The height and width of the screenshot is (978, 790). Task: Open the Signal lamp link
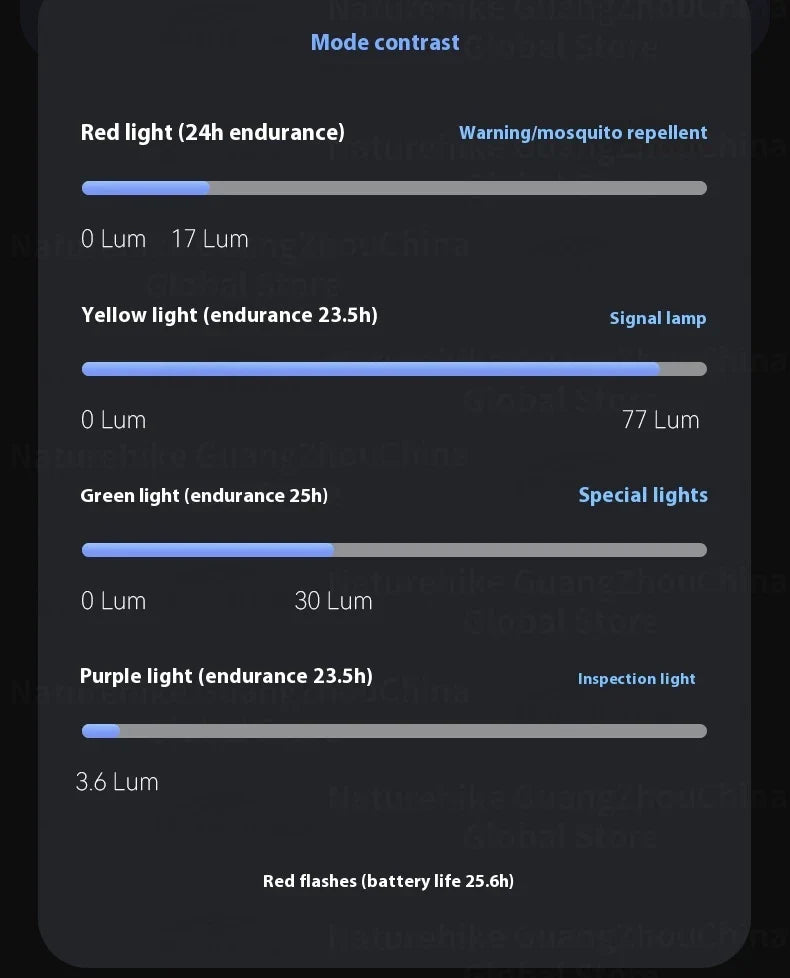point(658,318)
